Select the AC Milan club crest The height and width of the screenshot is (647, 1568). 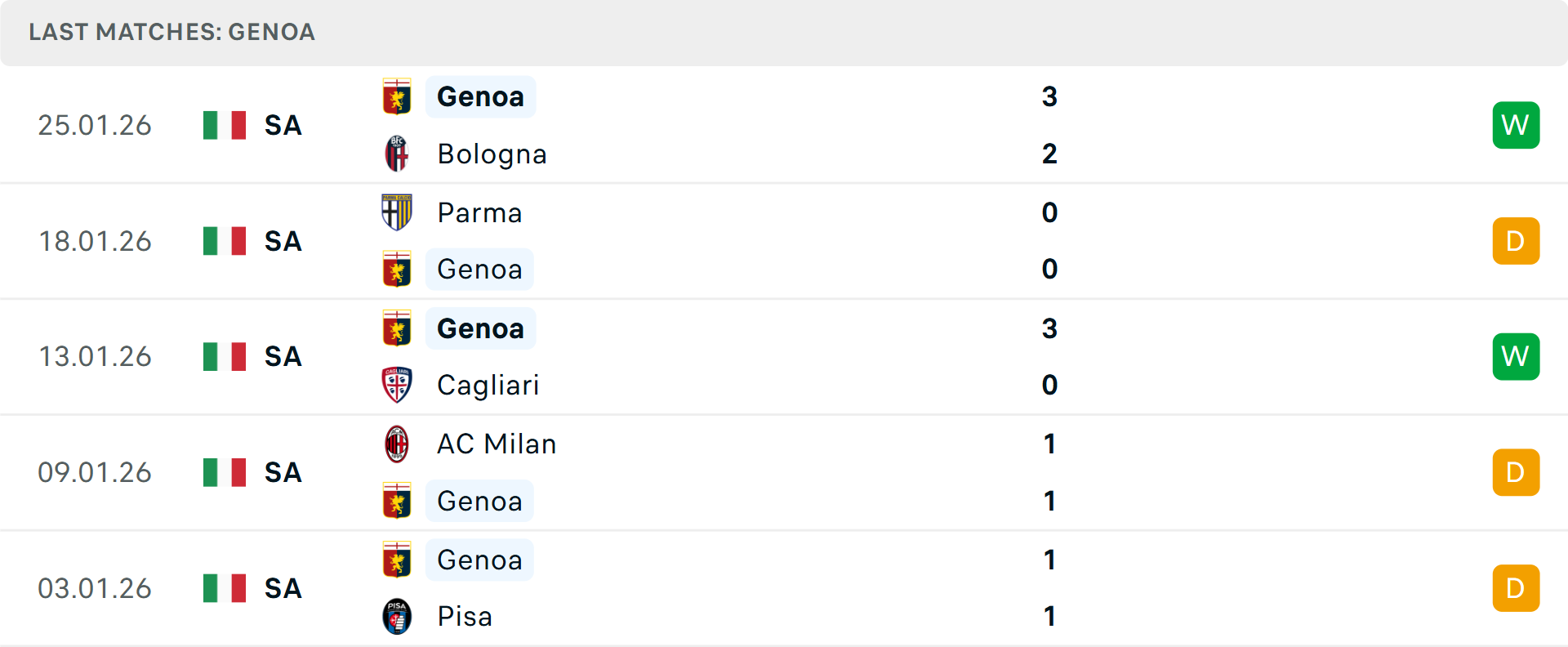pyautogui.click(x=397, y=444)
